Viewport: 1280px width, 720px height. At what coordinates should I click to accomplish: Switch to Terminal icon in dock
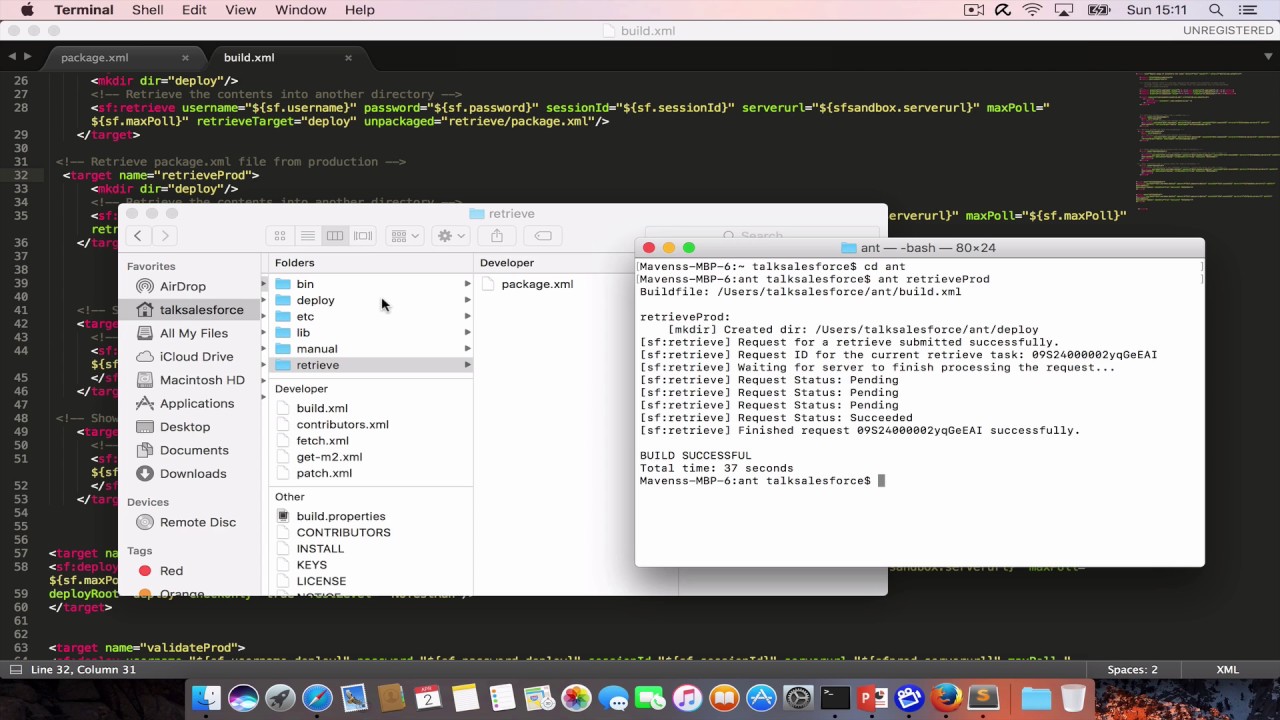click(835, 698)
